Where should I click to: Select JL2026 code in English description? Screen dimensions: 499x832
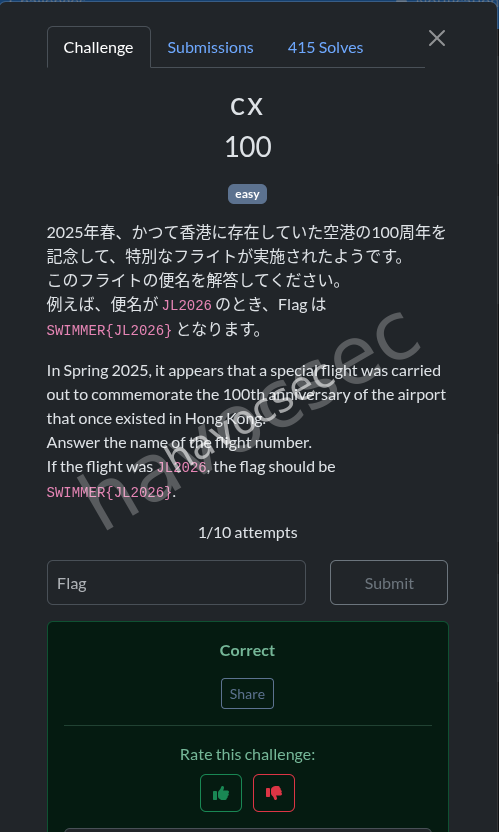[x=181, y=467]
